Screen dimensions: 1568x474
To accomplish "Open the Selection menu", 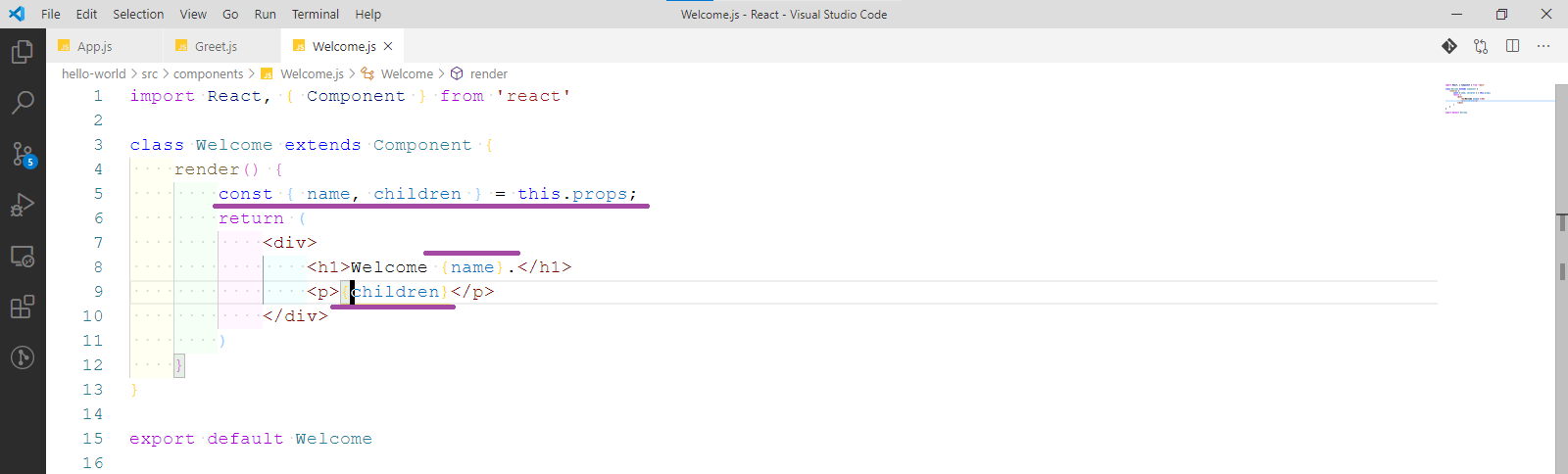I will (x=138, y=14).
